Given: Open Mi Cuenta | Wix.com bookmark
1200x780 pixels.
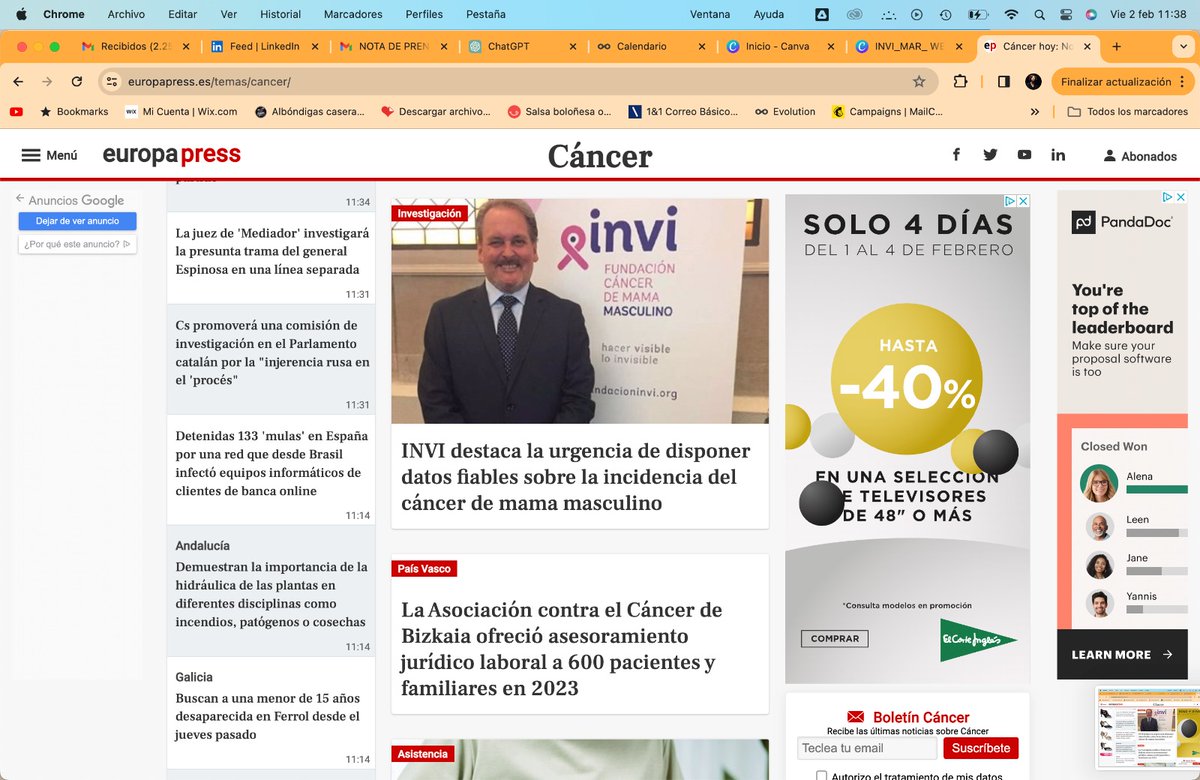Looking at the screenshot, I should tap(181, 112).
